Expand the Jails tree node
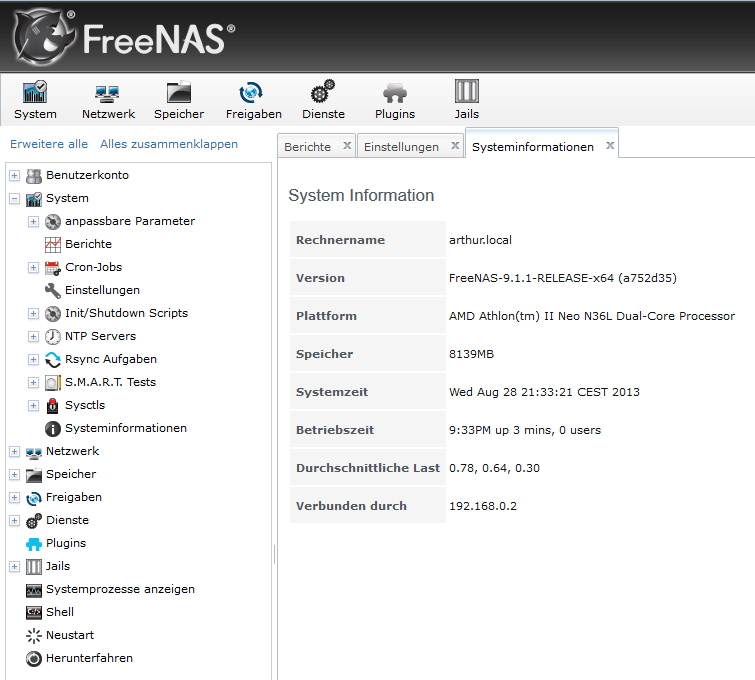The image size is (755, 680). (14, 566)
